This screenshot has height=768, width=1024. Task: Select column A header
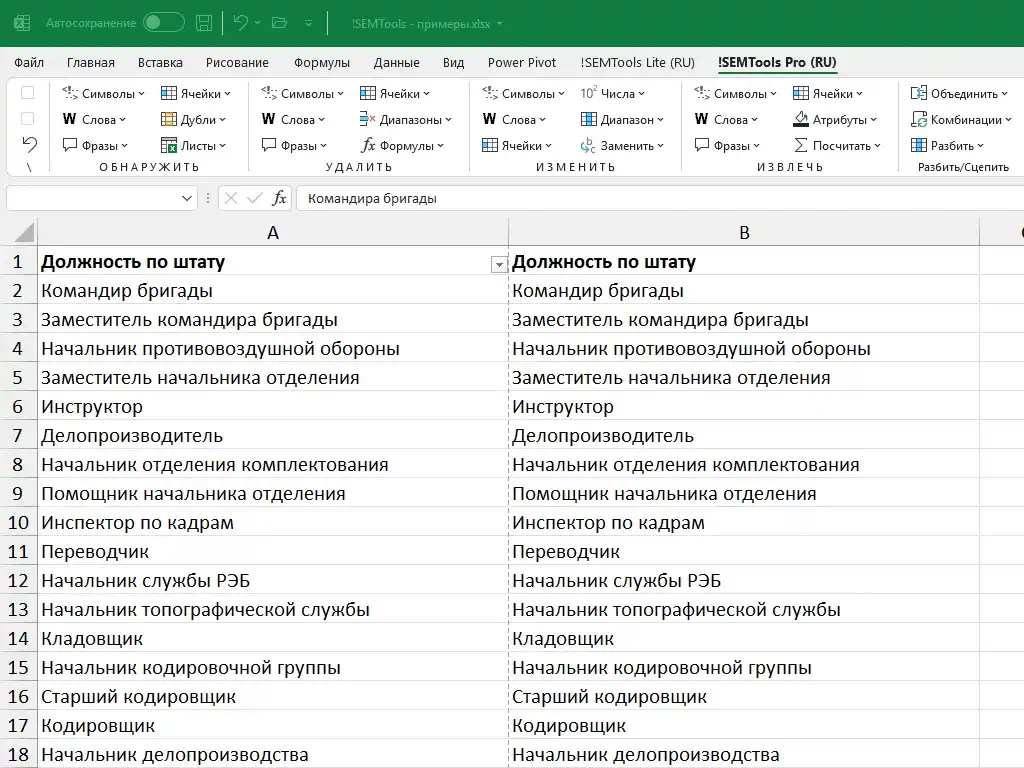pyautogui.click(x=273, y=232)
